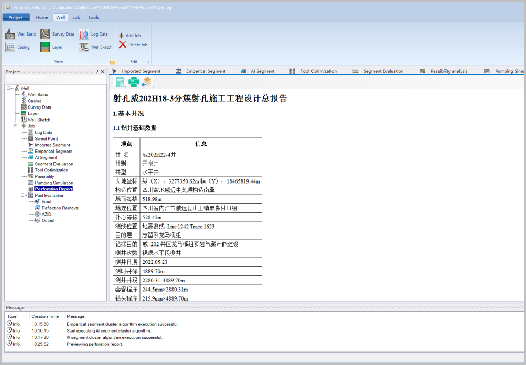
Task: Select highlighted Perforation Report tree item
Action: [53, 189]
